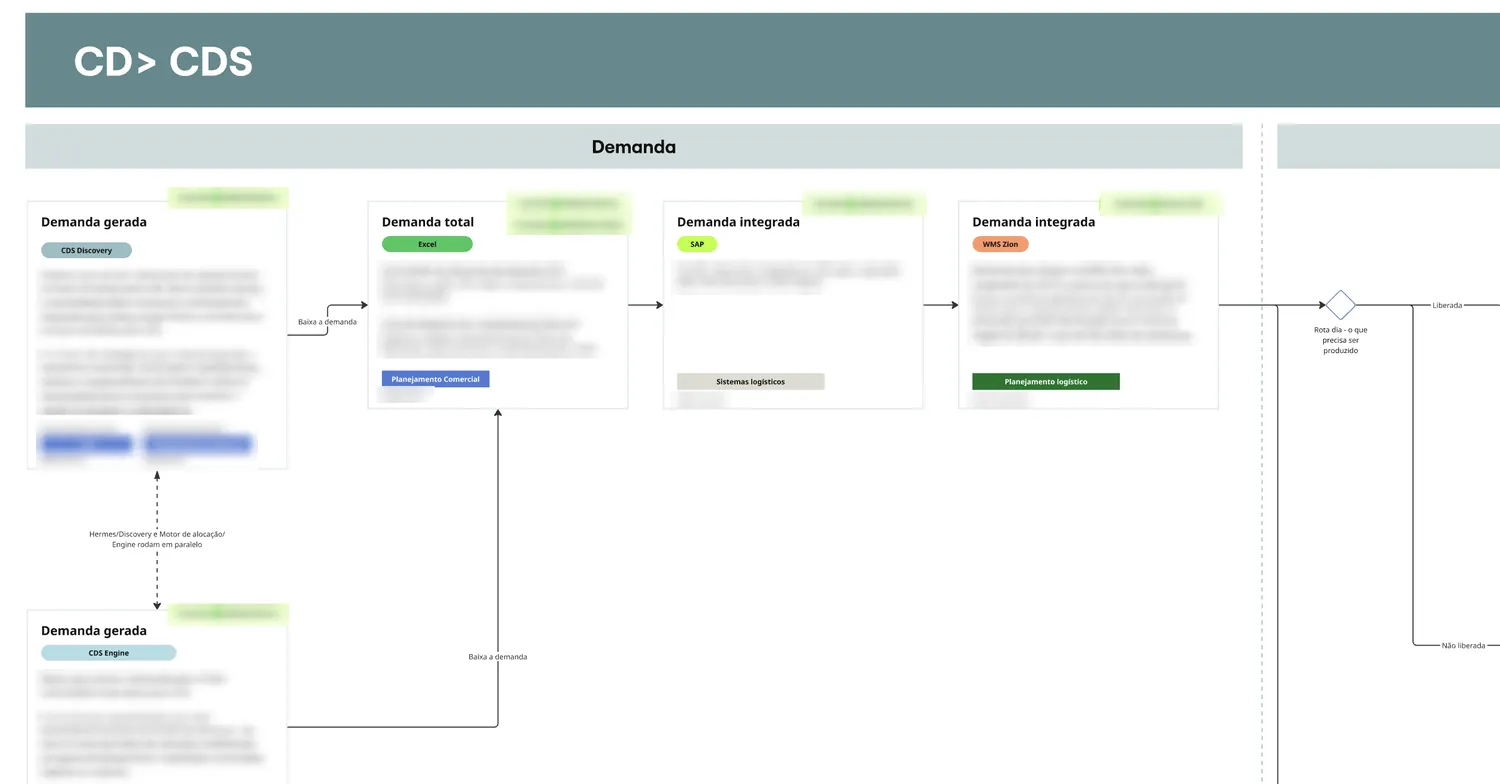Screen dimensions: 1500x784
Task: Click the "SAP" tag
Action: click(x=697, y=244)
